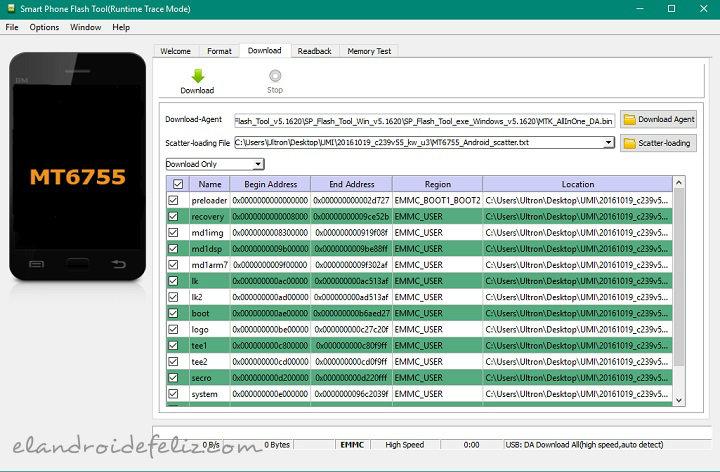Uncheck the md1arm7 partition checkbox
Screen dimensions: 720x472
173,264
